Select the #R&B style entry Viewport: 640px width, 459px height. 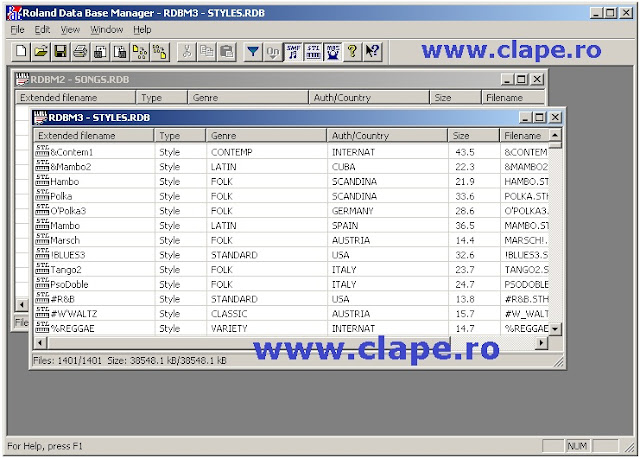55,299
